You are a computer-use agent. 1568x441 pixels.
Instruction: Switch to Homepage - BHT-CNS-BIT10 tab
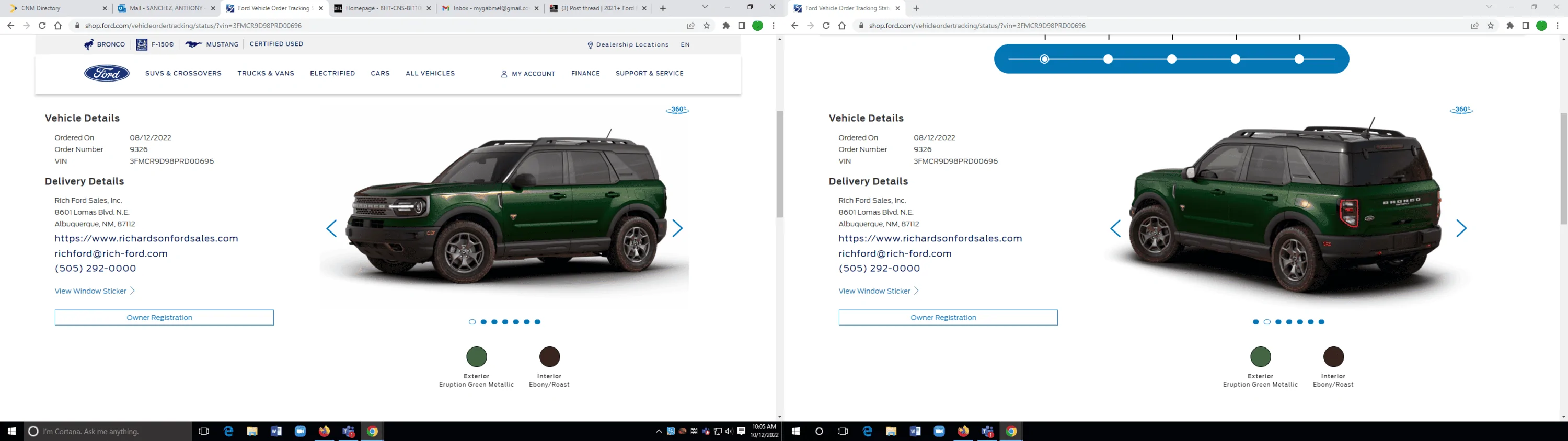tap(383, 8)
